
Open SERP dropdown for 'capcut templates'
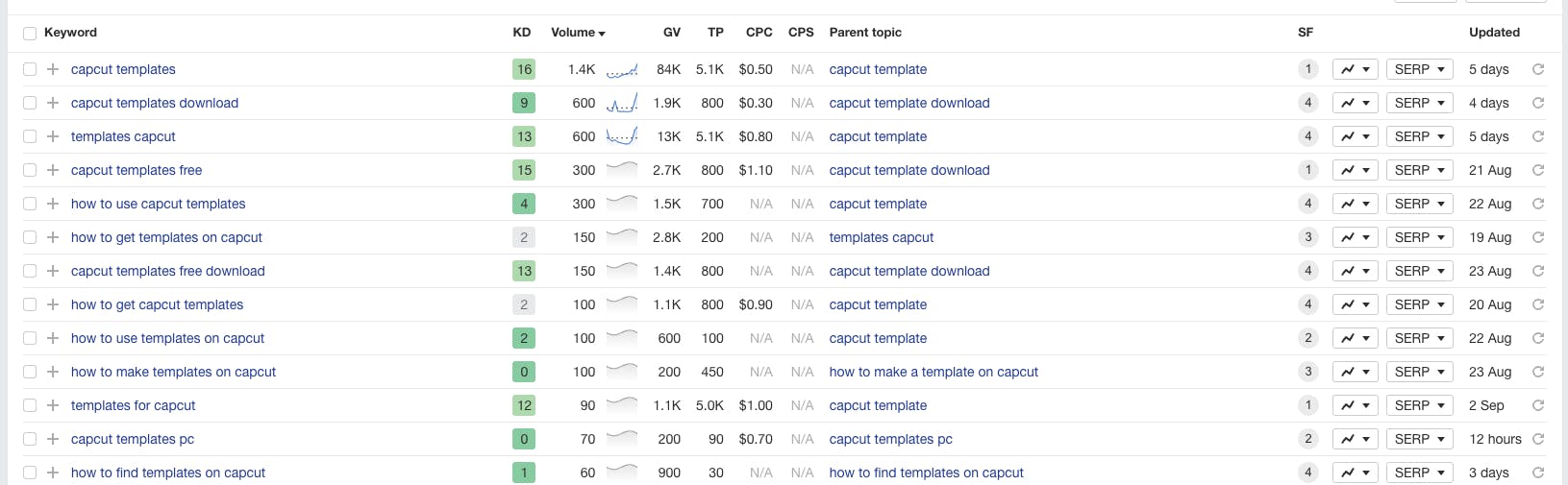pyautogui.click(x=1420, y=69)
